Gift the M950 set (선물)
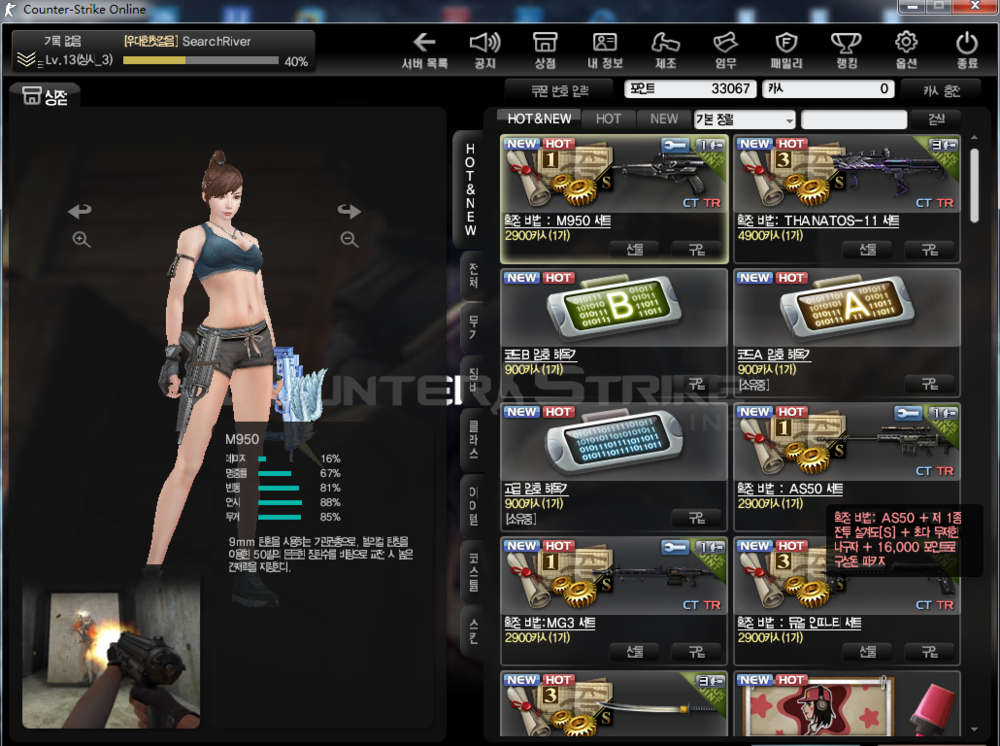Screen dimensions: 1000x746 point(634,250)
